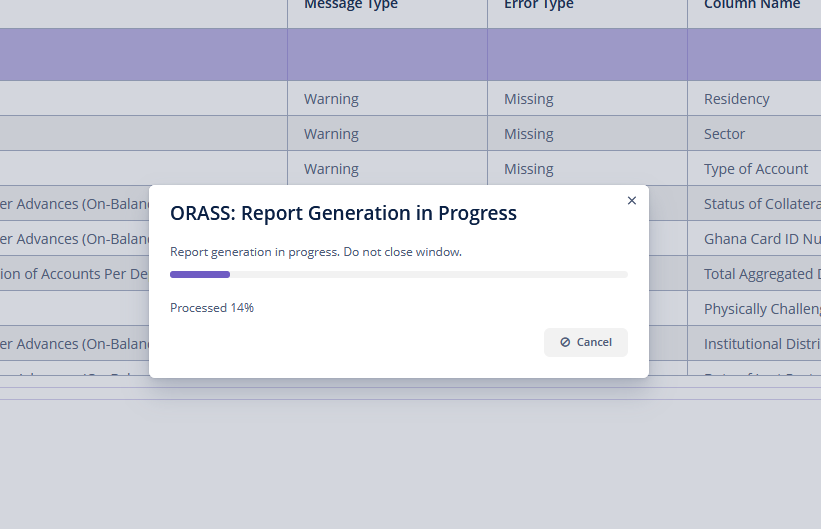Click the Report Generation in Progress title
Image resolution: width=821 pixels, height=529 pixels.
(343, 214)
